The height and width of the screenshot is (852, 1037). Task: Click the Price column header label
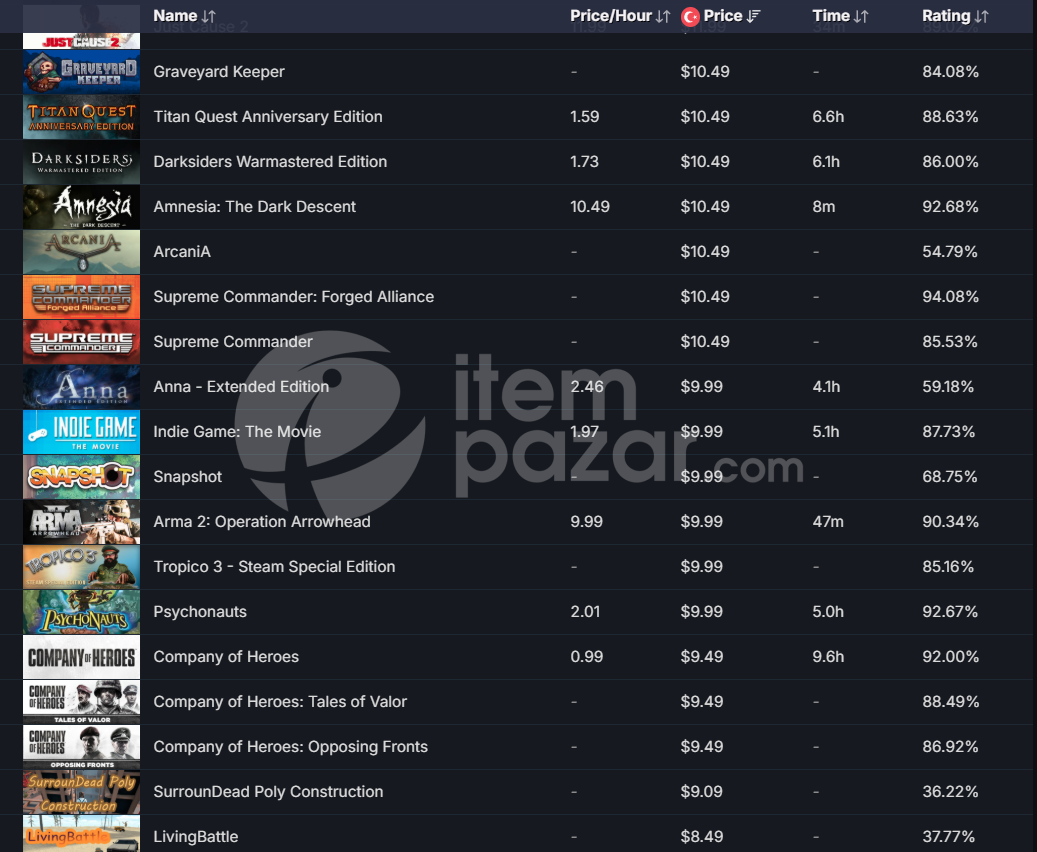click(723, 16)
